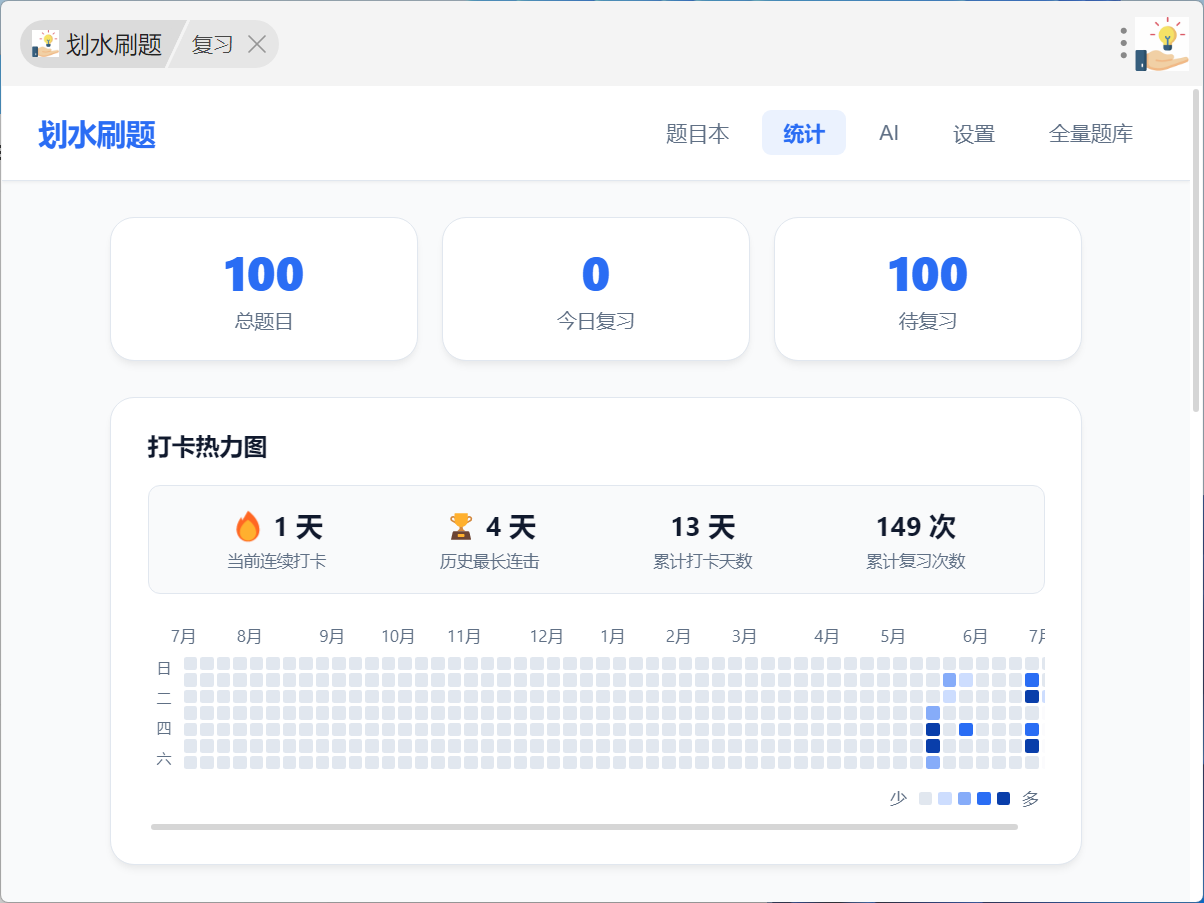Click the lightbulb hand logo at the top right
This screenshot has height=903, width=1204.
[1162, 44]
